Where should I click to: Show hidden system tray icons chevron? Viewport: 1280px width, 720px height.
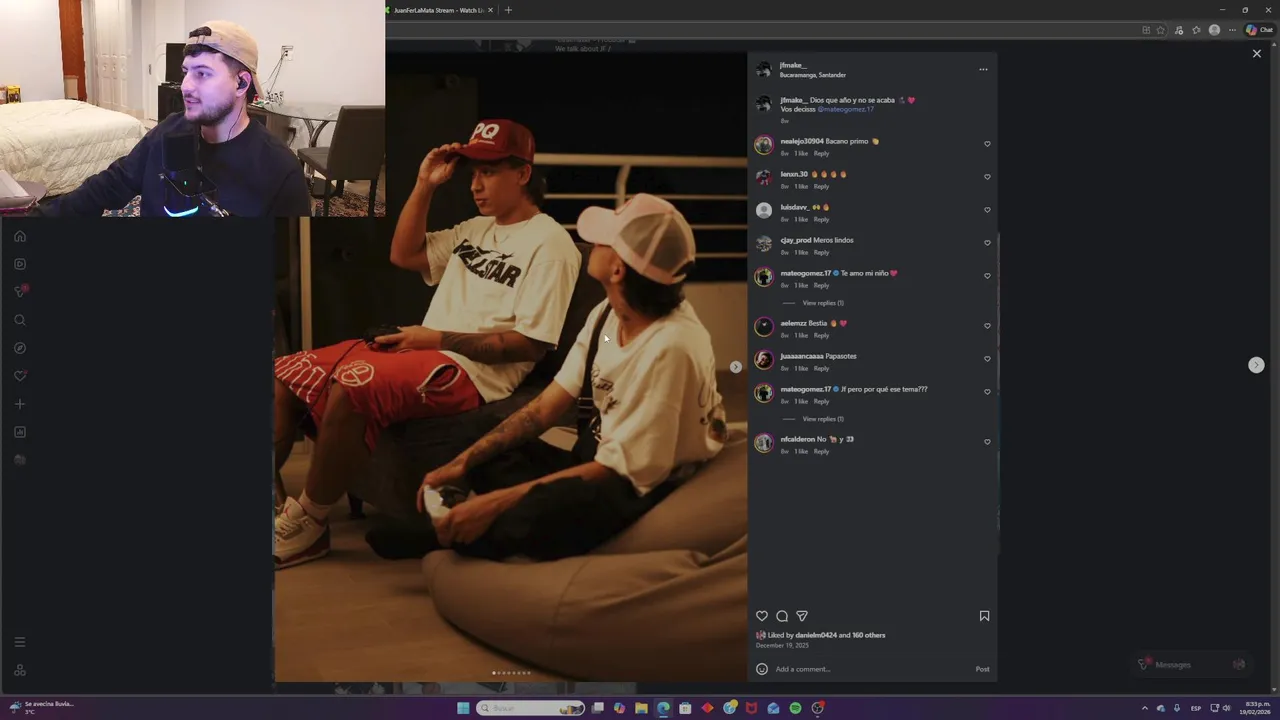click(1145, 708)
